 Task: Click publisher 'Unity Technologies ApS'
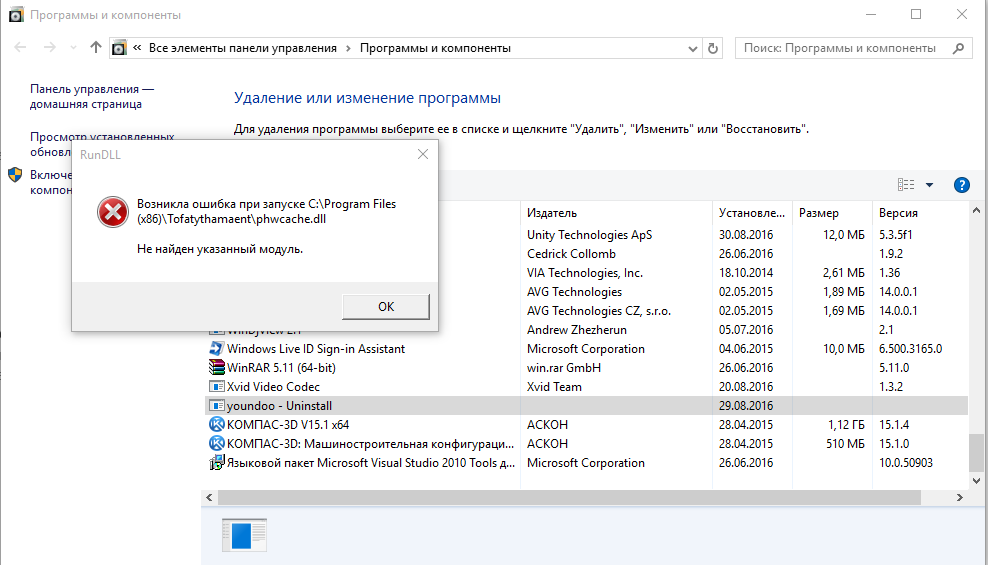coord(589,234)
